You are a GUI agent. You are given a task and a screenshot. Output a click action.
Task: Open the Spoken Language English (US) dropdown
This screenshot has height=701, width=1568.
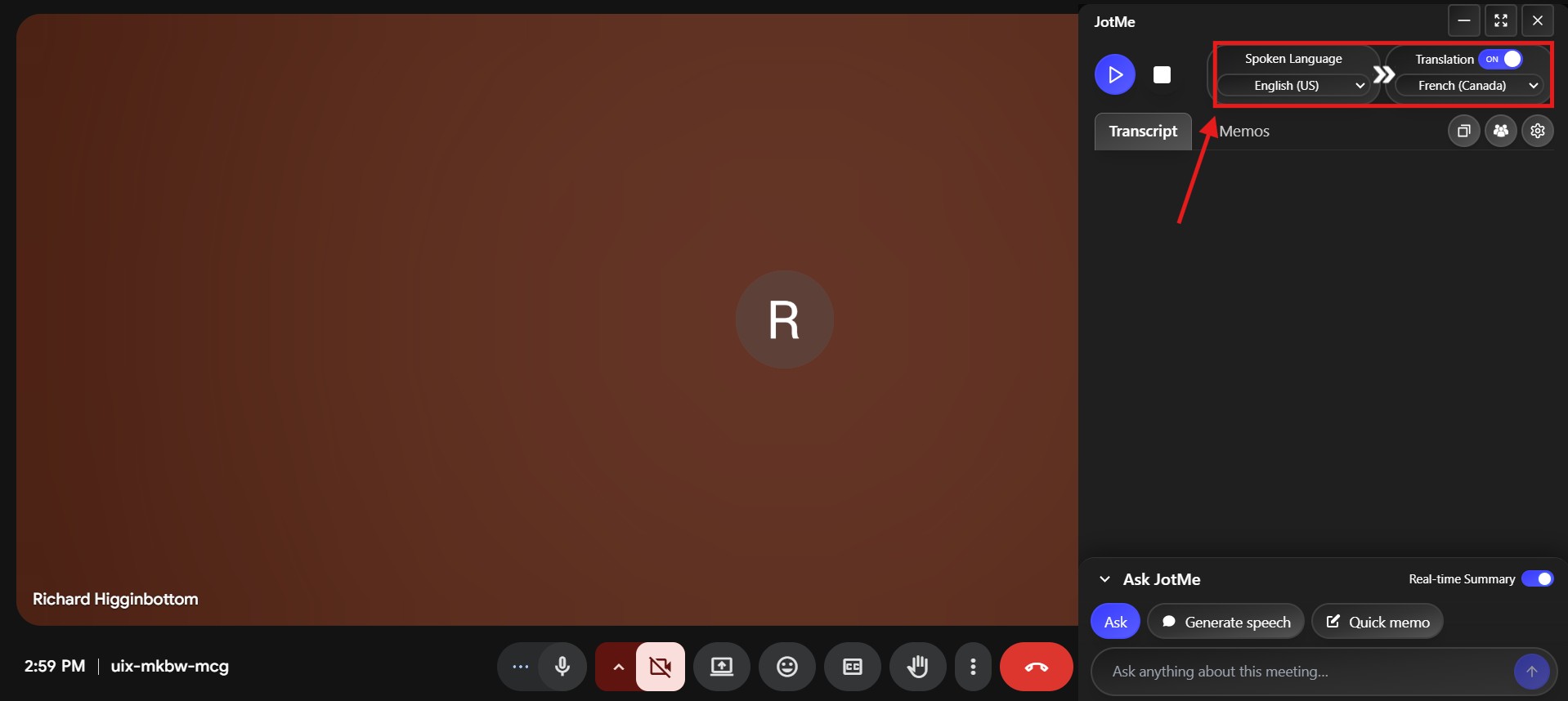click(x=1292, y=86)
